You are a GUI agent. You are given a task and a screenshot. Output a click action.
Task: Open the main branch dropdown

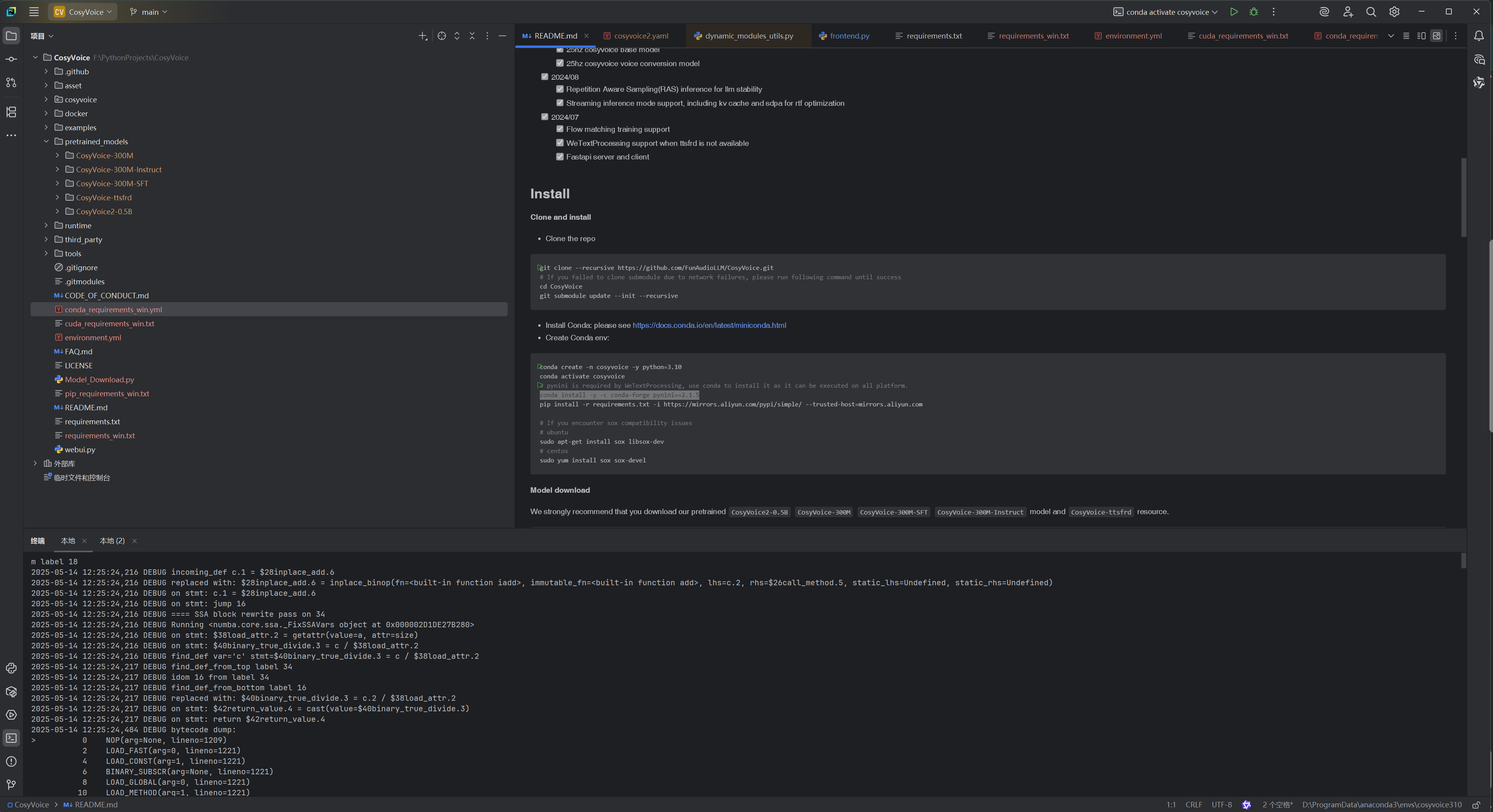pos(149,12)
